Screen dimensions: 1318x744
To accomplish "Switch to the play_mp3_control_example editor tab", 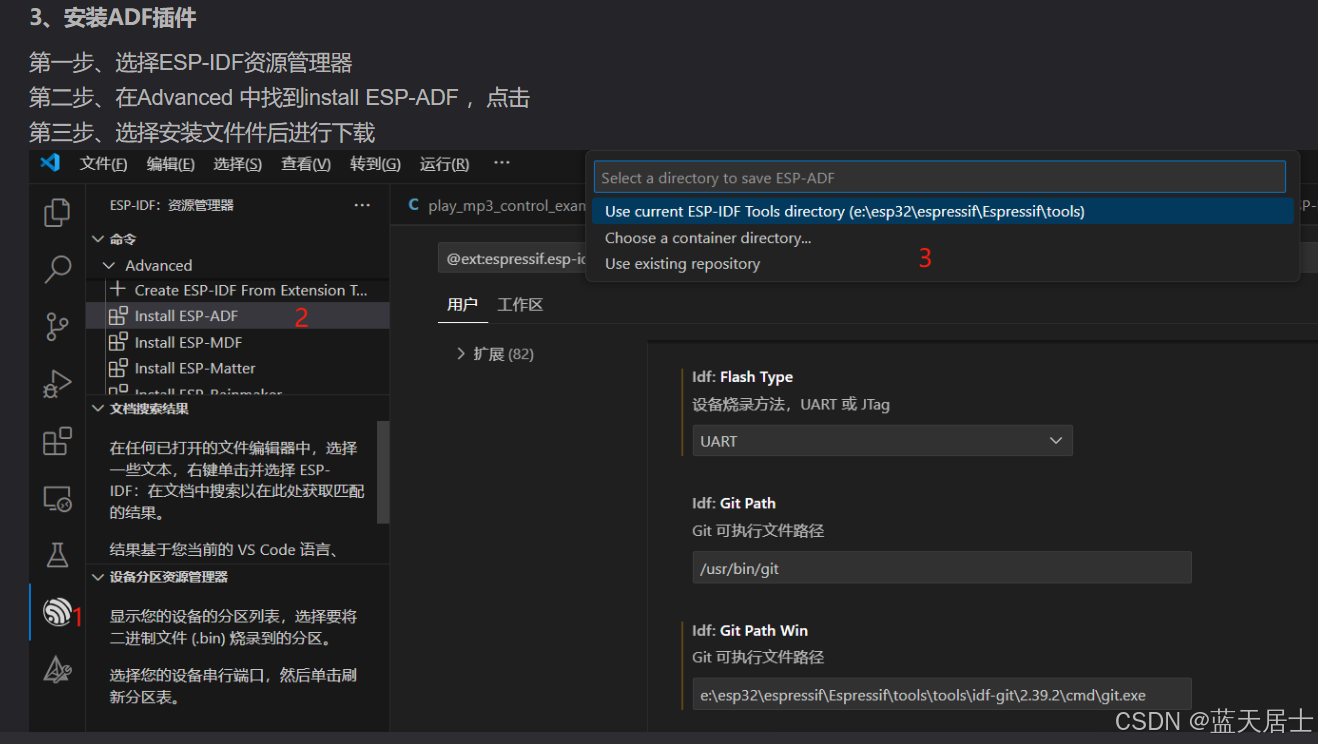I will pyautogui.click(x=496, y=206).
